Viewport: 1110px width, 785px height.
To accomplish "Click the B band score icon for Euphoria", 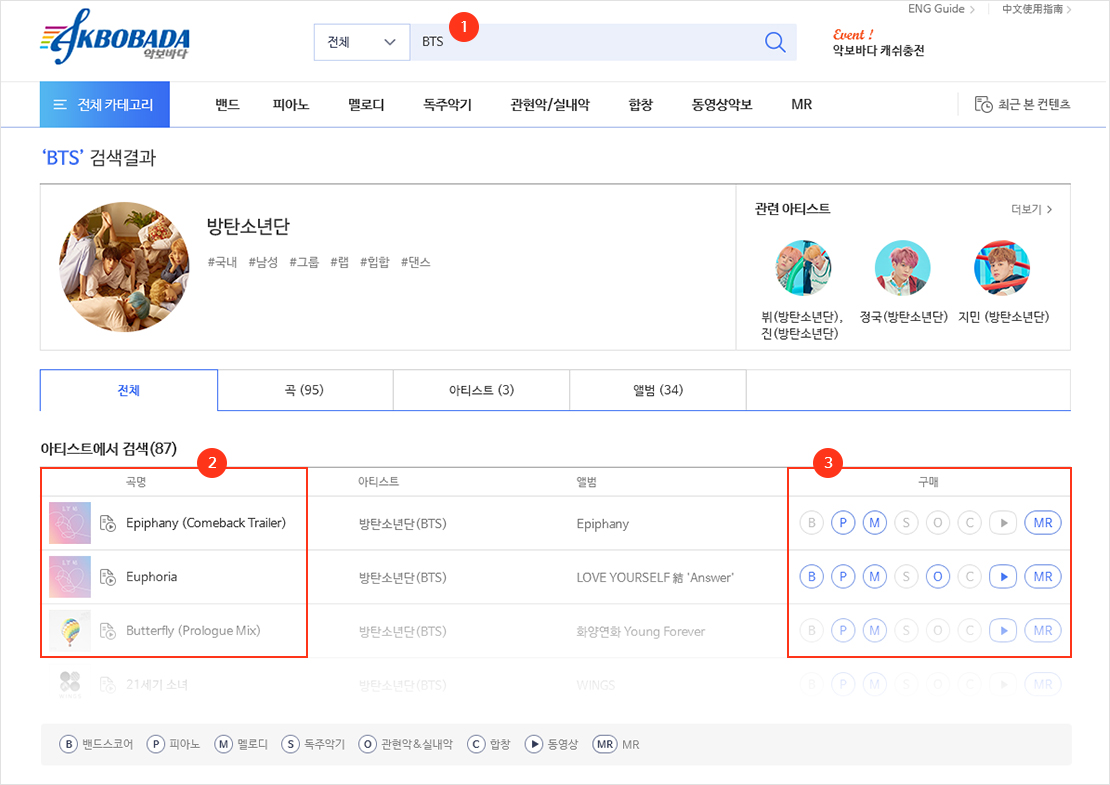I will click(811, 577).
